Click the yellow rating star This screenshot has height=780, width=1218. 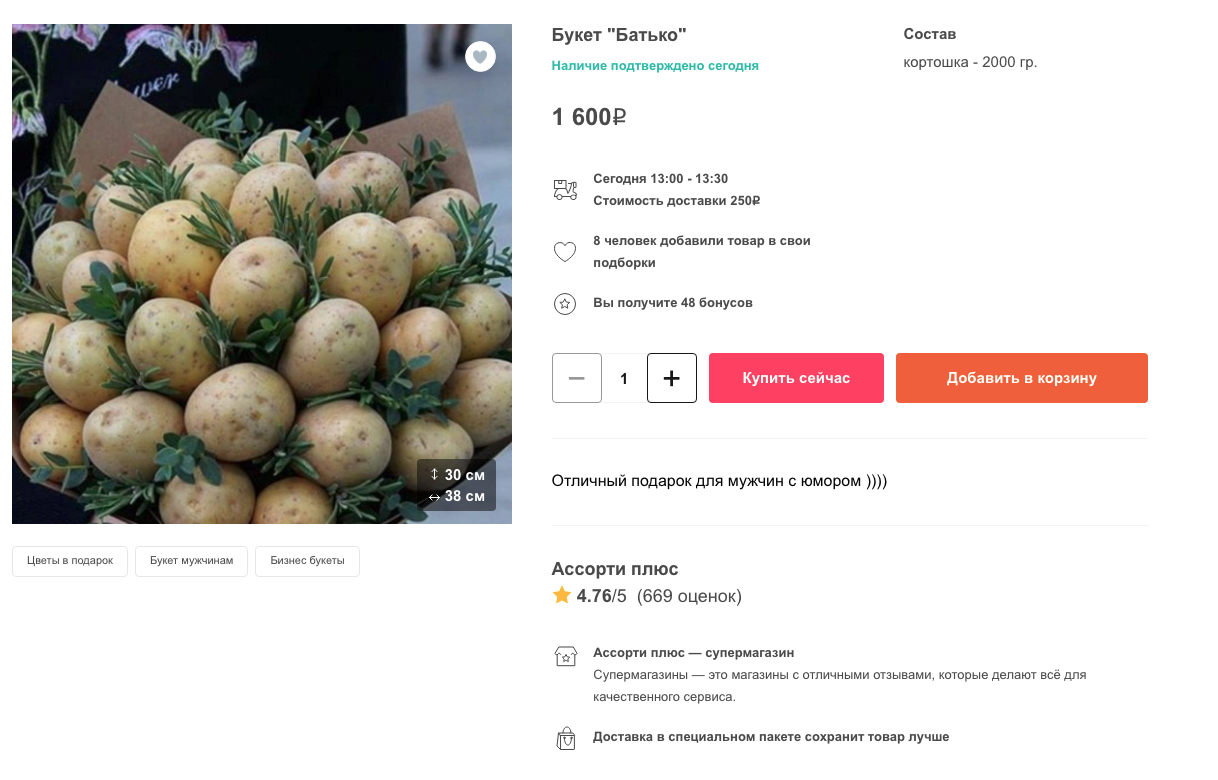[562, 596]
